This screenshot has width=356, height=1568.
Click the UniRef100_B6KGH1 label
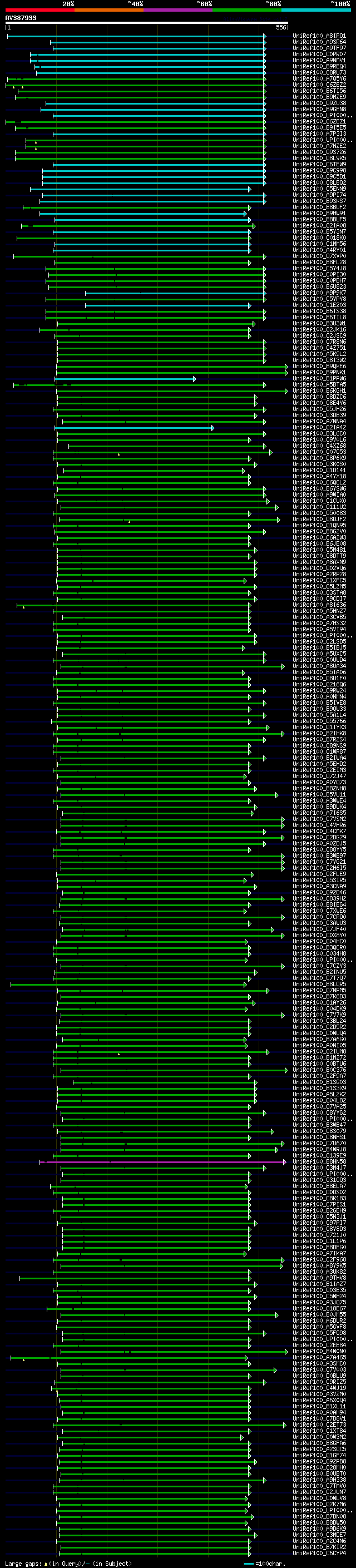coord(319,391)
